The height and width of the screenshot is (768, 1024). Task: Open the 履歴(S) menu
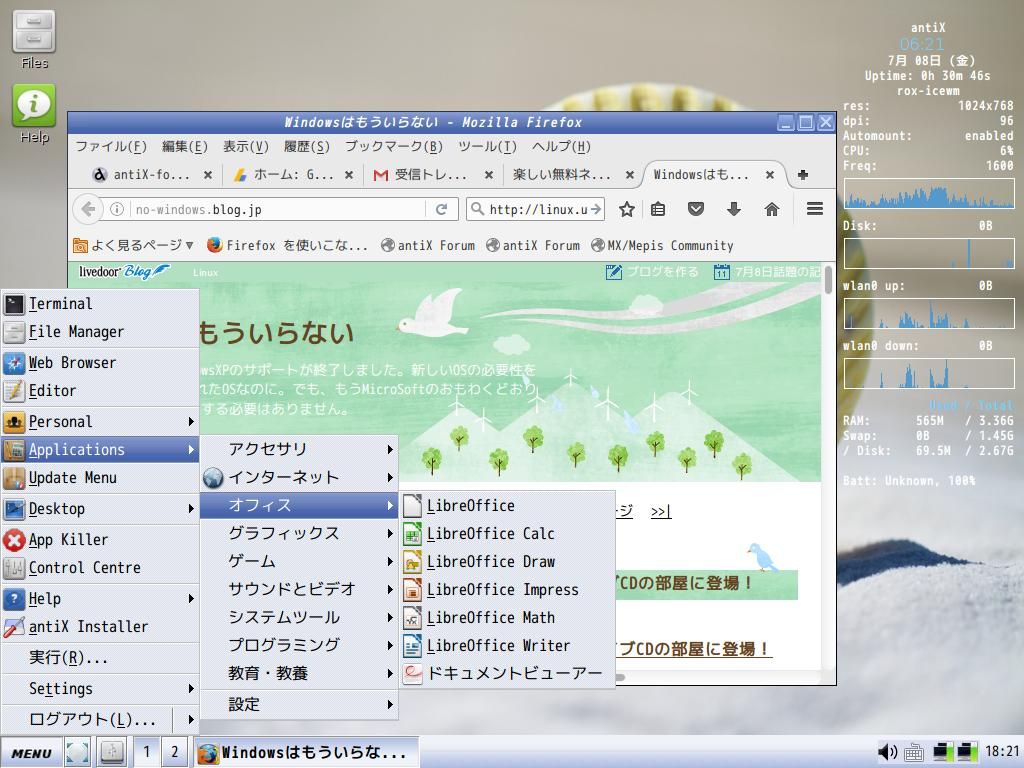pos(306,146)
